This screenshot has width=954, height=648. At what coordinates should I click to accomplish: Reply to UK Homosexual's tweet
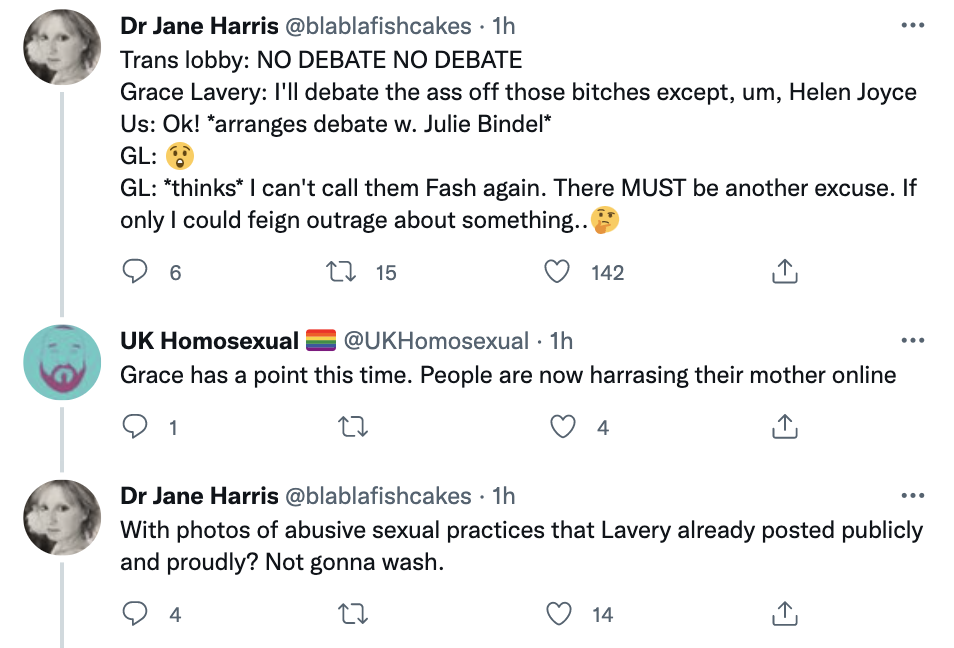pos(135,427)
